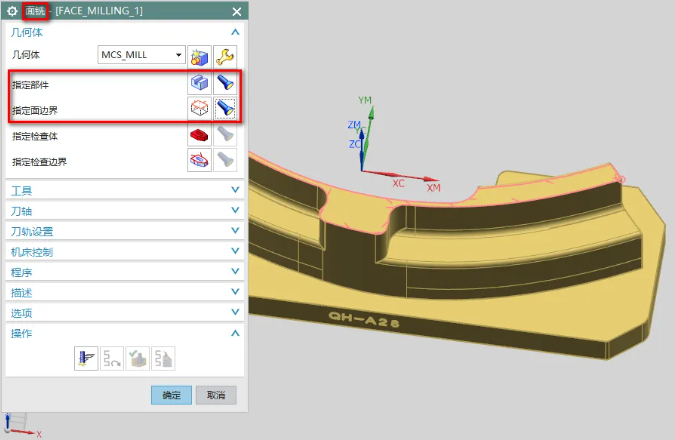The width and height of the screenshot is (675, 440).
Task: Click the red 指定检查体 select icon
Action: pyautogui.click(x=200, y=134)
